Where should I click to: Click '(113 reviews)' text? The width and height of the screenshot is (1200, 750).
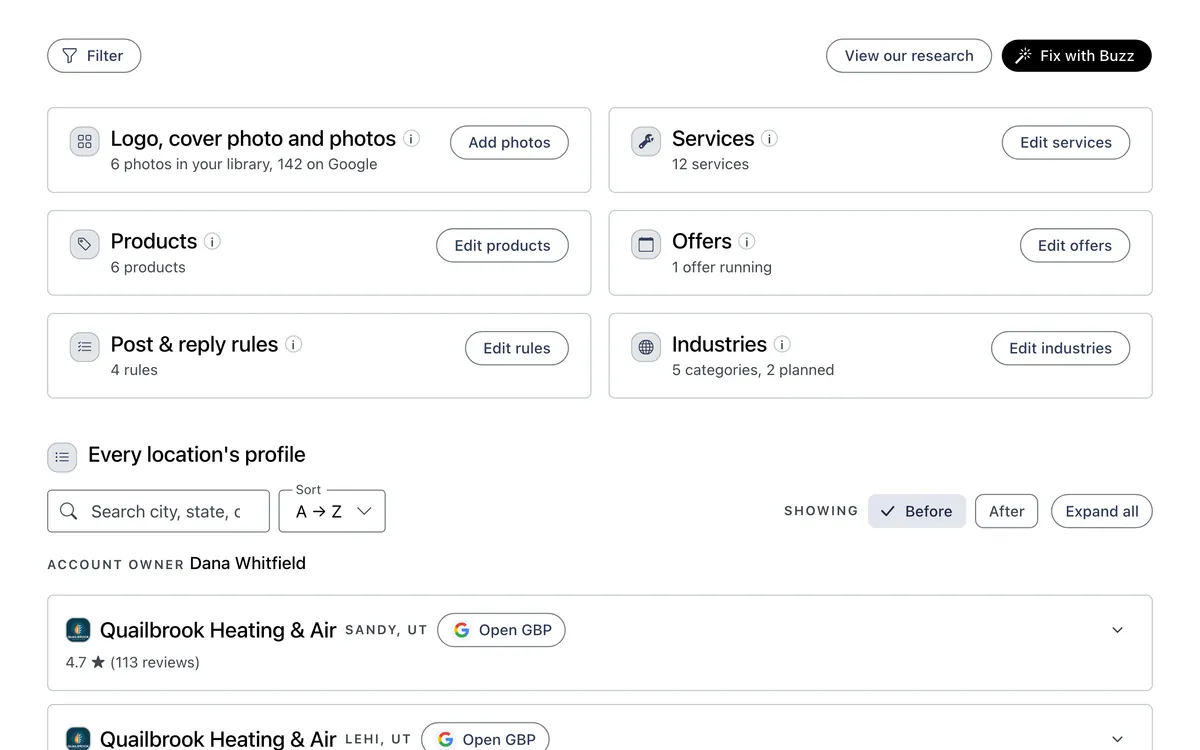coord(155,662)
